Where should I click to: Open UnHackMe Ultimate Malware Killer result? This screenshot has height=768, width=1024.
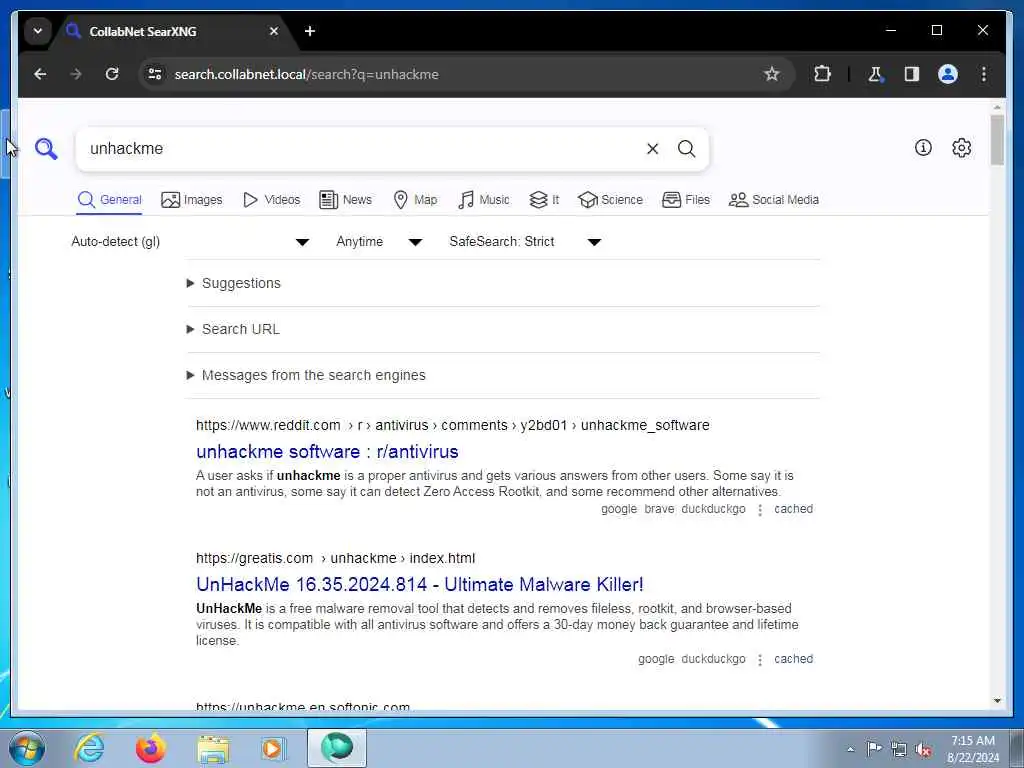(420, 584)
